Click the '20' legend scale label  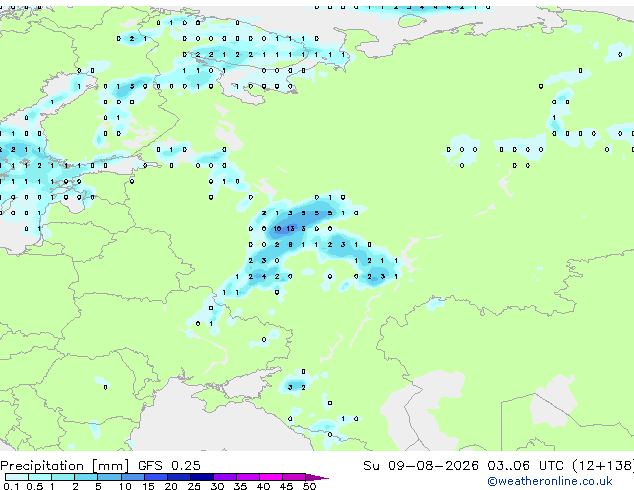click(x=171, y=486)
